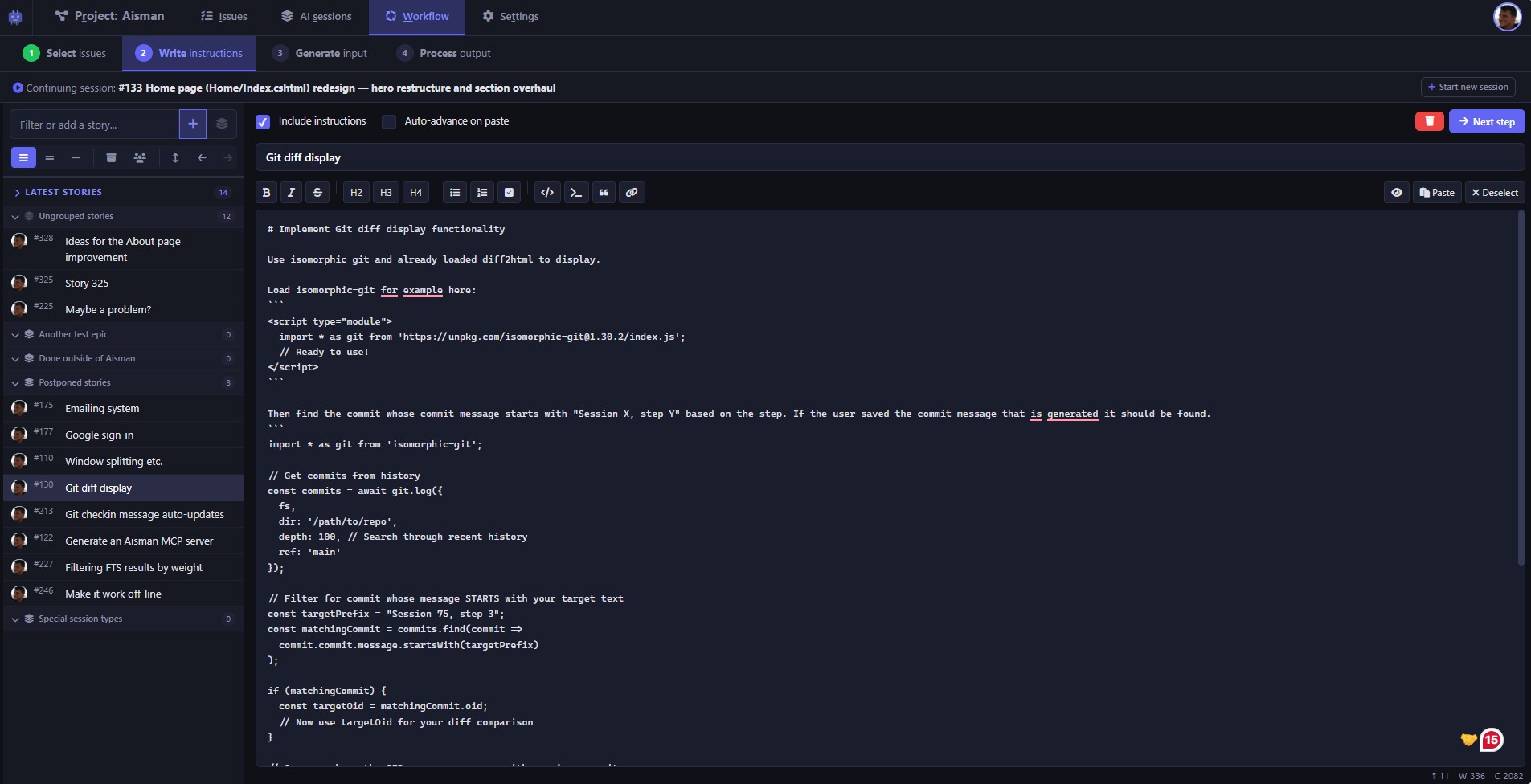The width and height of the screenshot is (1531, 784).
Task: Click the layers icon beside the plus button
Action: pos(222,125)
